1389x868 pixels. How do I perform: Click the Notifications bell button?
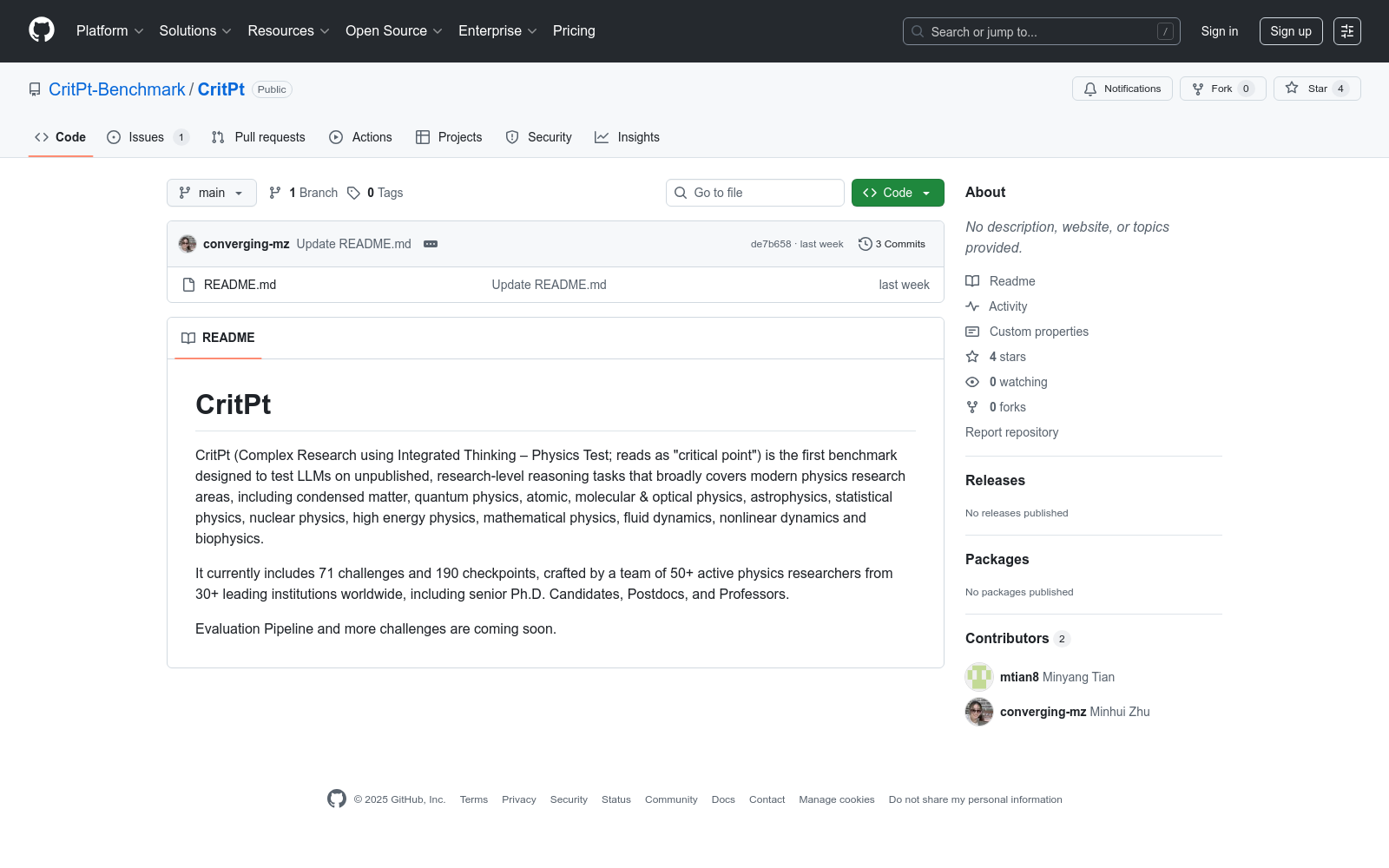[x=1122, y=89]
